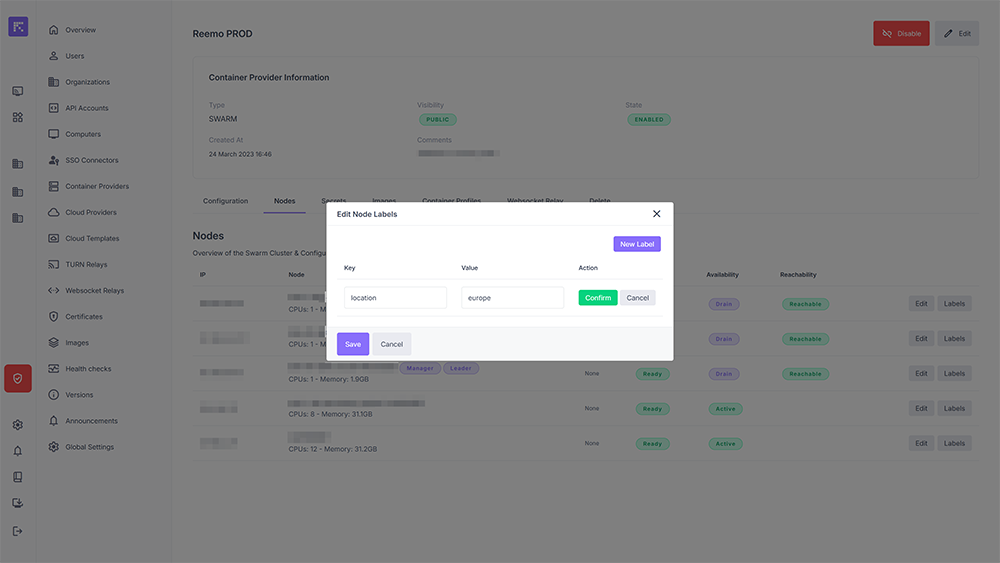Open Websocket Relays in the sidebar

point(95,291)
